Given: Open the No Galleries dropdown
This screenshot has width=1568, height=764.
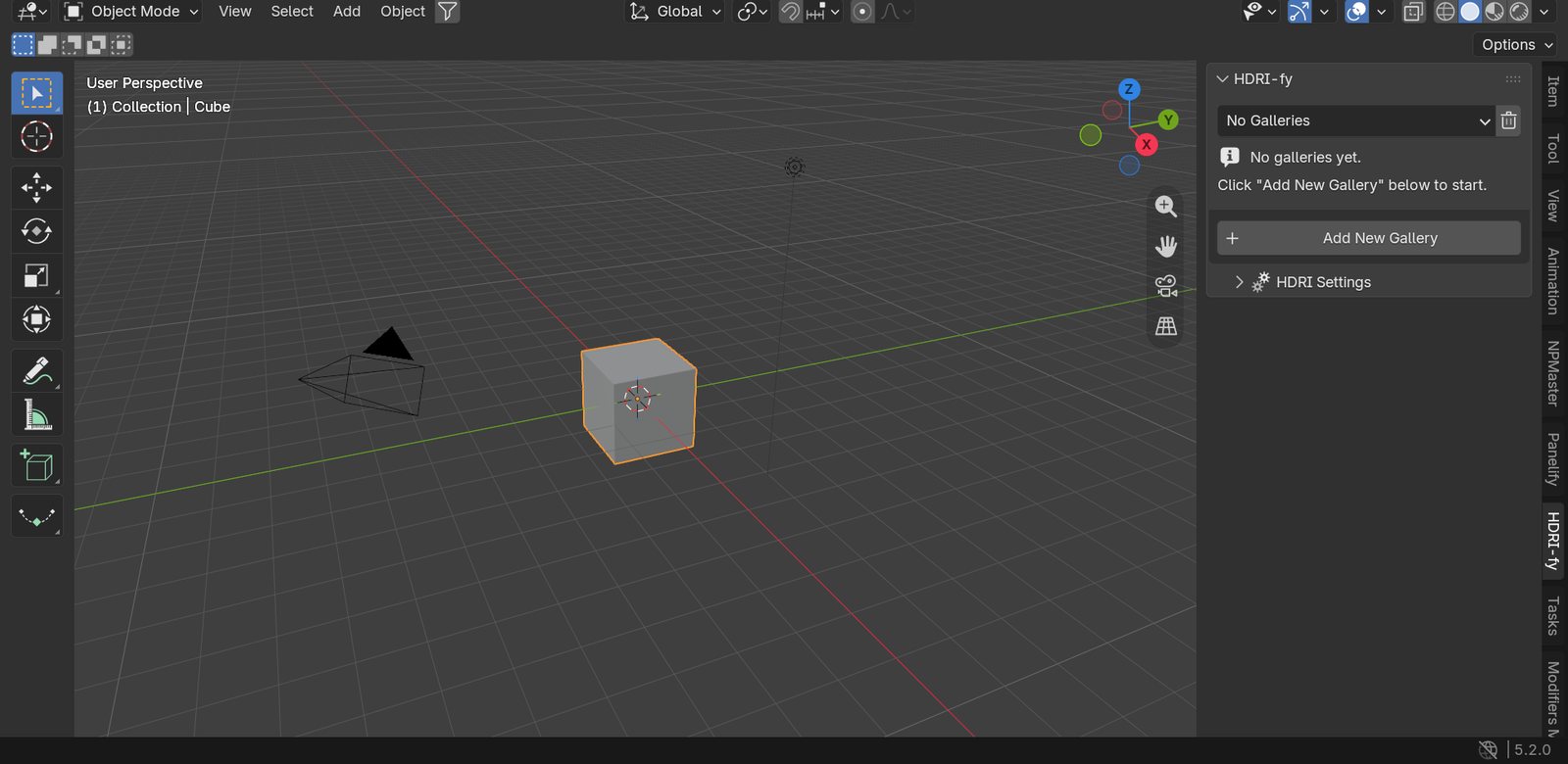Looking at the screenshot, I should click(1356, 120).
